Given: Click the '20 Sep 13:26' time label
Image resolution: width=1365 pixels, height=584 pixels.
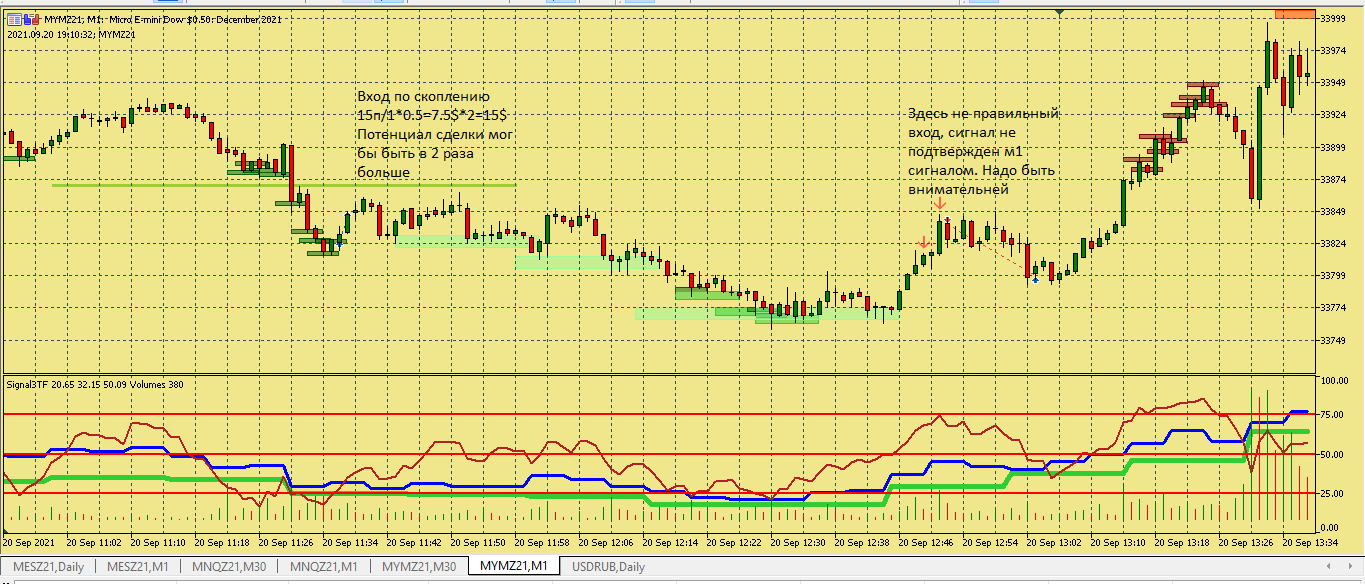Looking at the screenshot, I should pyautogui.click(x=1244, y=543).
